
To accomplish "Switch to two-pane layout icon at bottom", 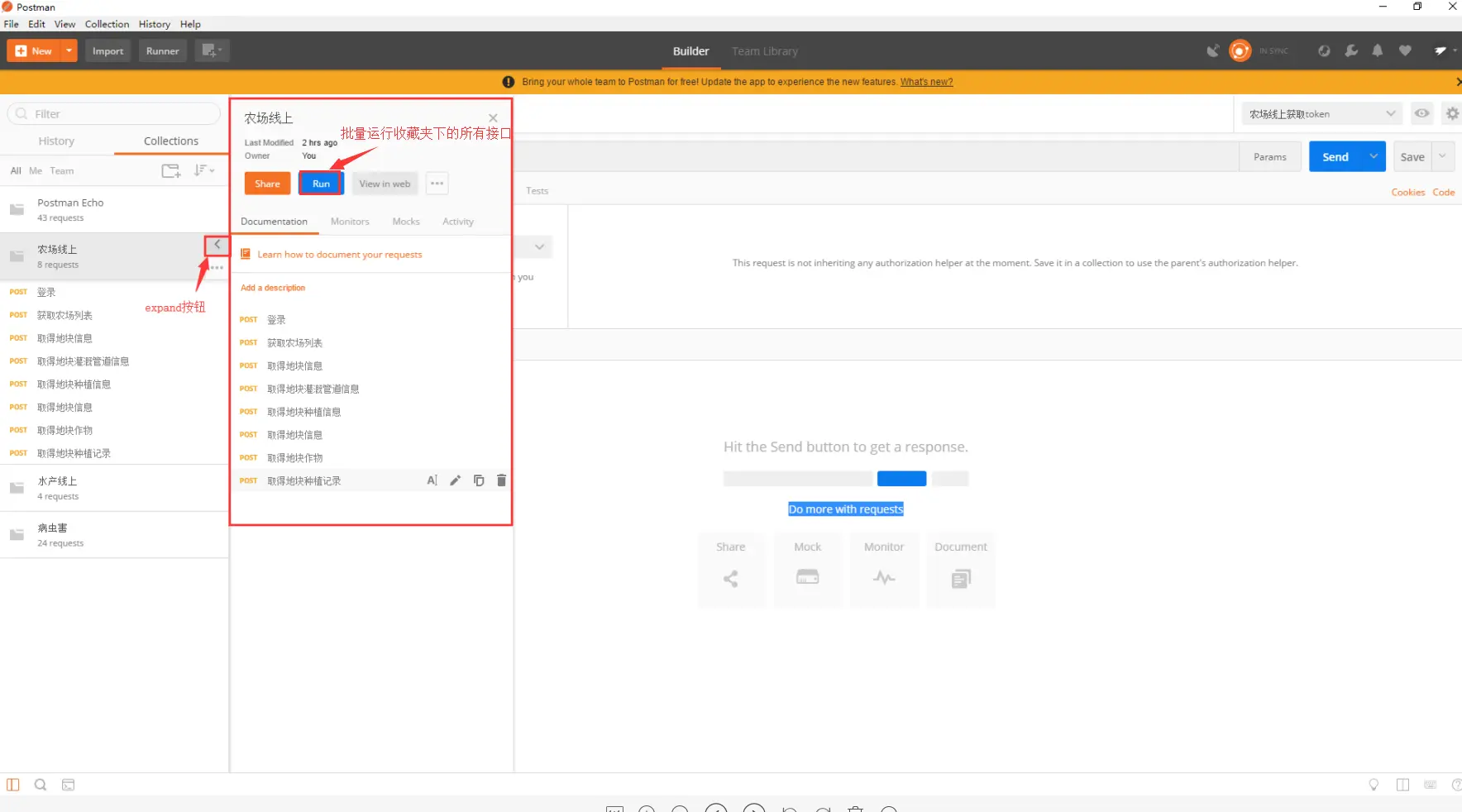I will click(1403, 785).
